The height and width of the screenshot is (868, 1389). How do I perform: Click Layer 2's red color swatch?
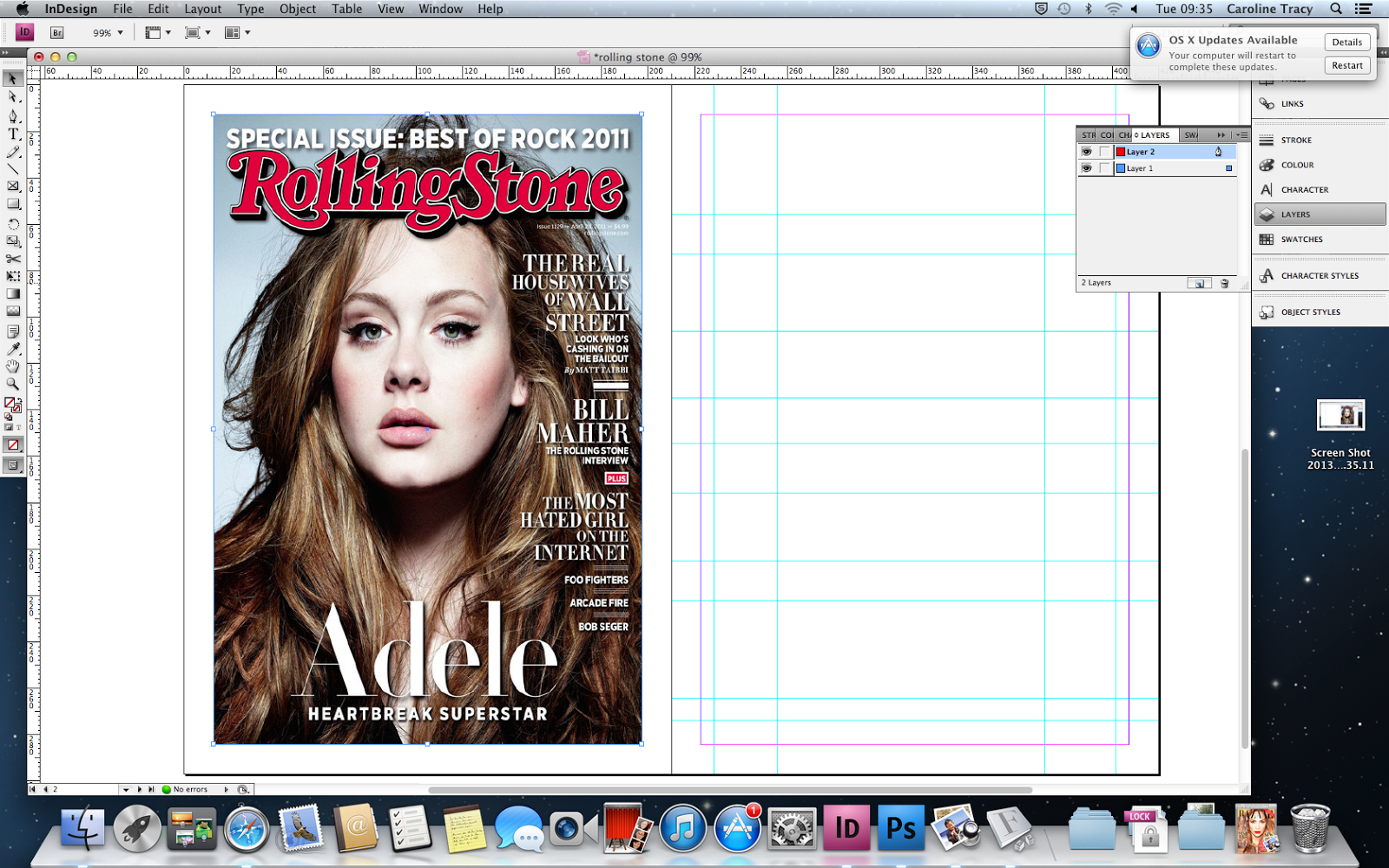pos(1121,152)
